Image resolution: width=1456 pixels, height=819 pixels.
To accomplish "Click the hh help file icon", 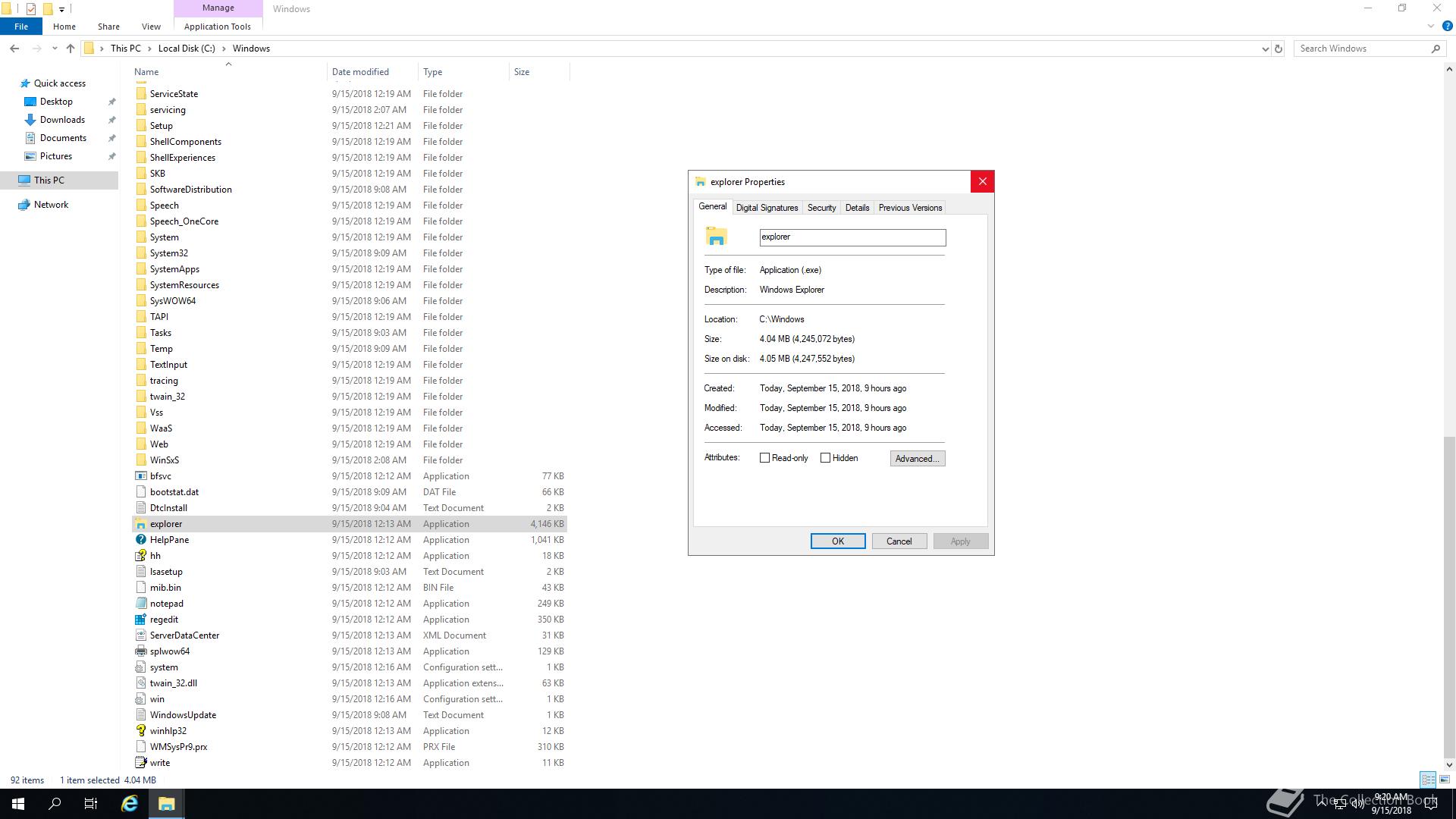I will (140, 556).
